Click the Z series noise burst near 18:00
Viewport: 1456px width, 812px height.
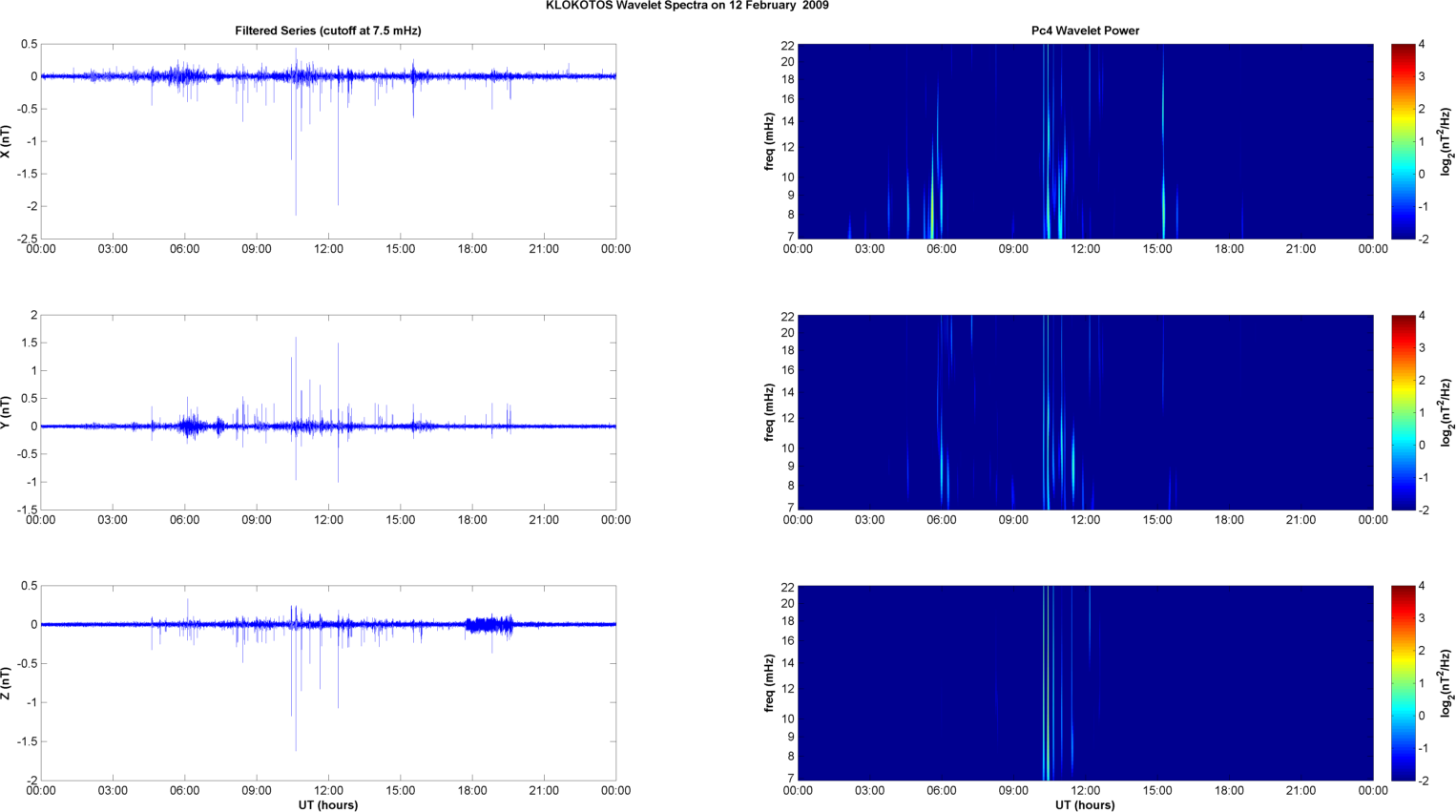(x=489, y=625)
